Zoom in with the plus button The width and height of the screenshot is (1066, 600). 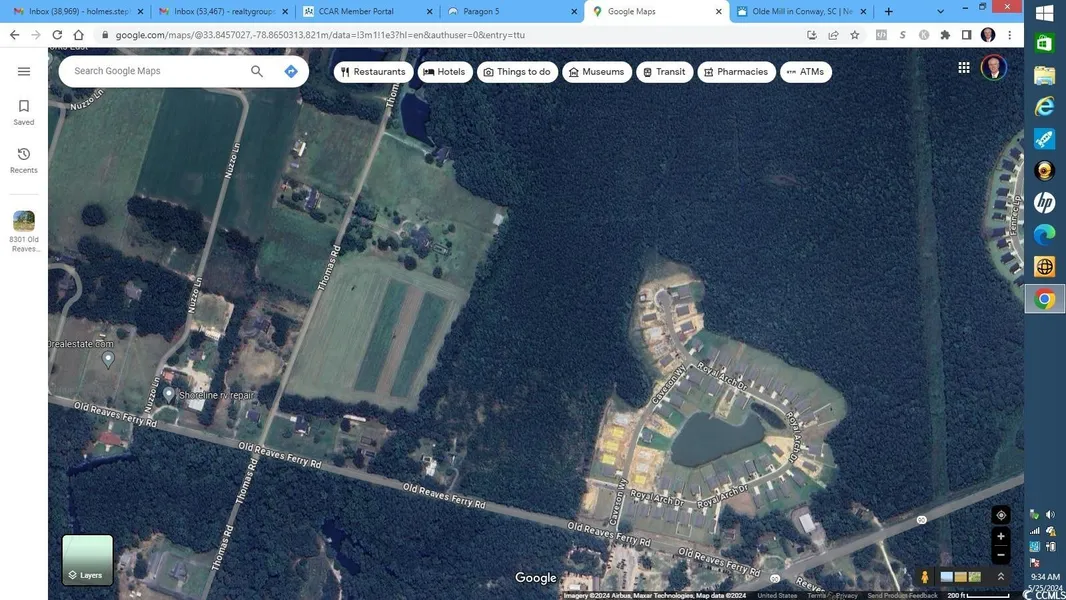(x=1000, y=537)
